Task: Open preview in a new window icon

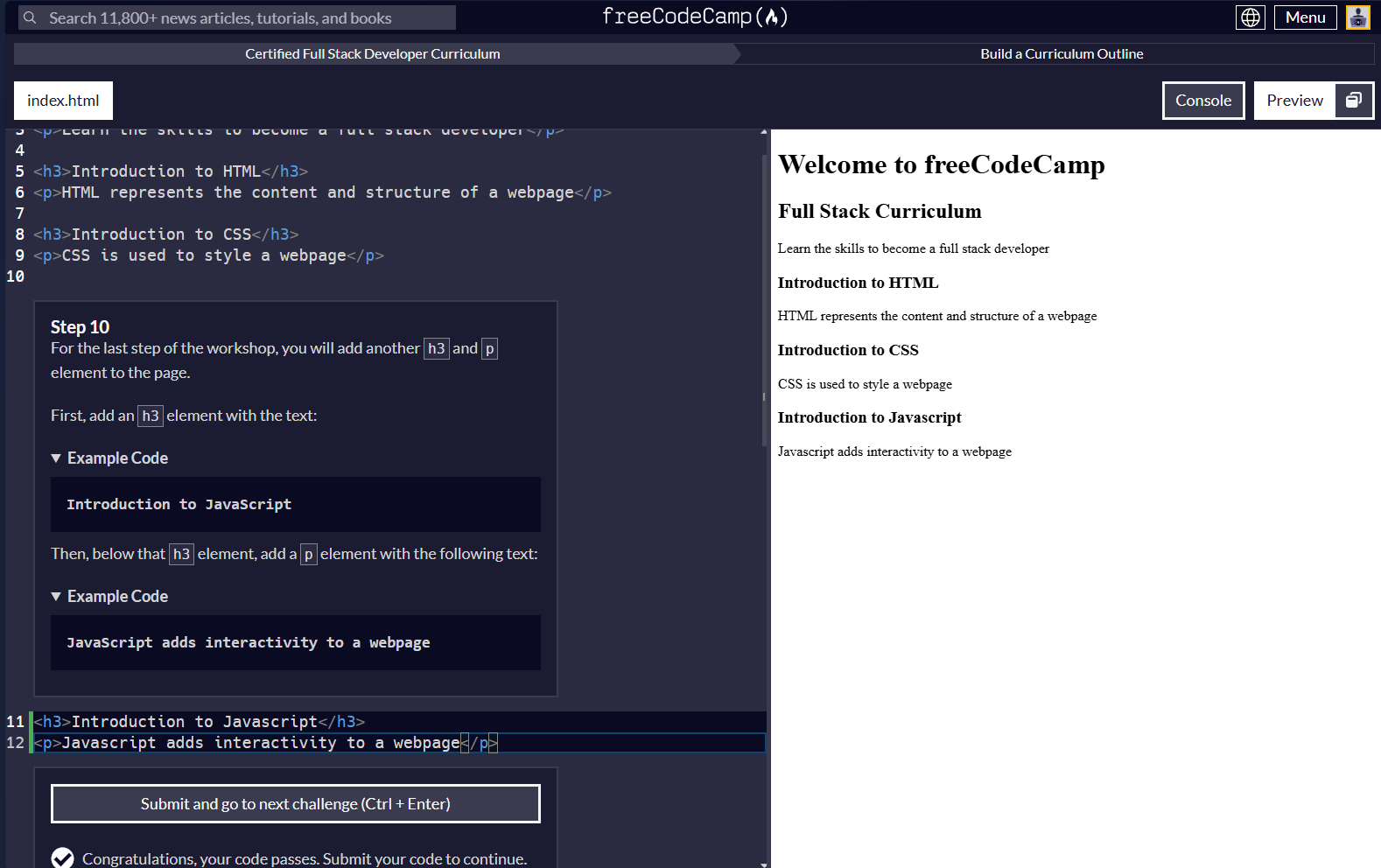Action: [1354, 101]
